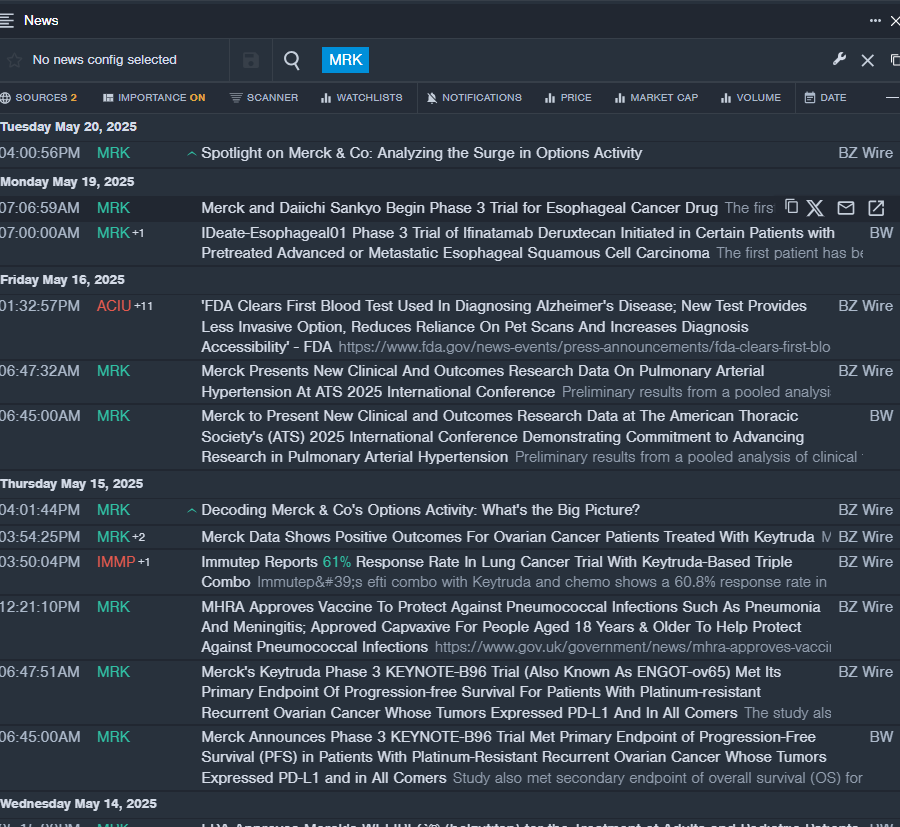Viewport: 900px width, 827px height.
Task: Click the search magnifier icon
Action: [292, 60]
